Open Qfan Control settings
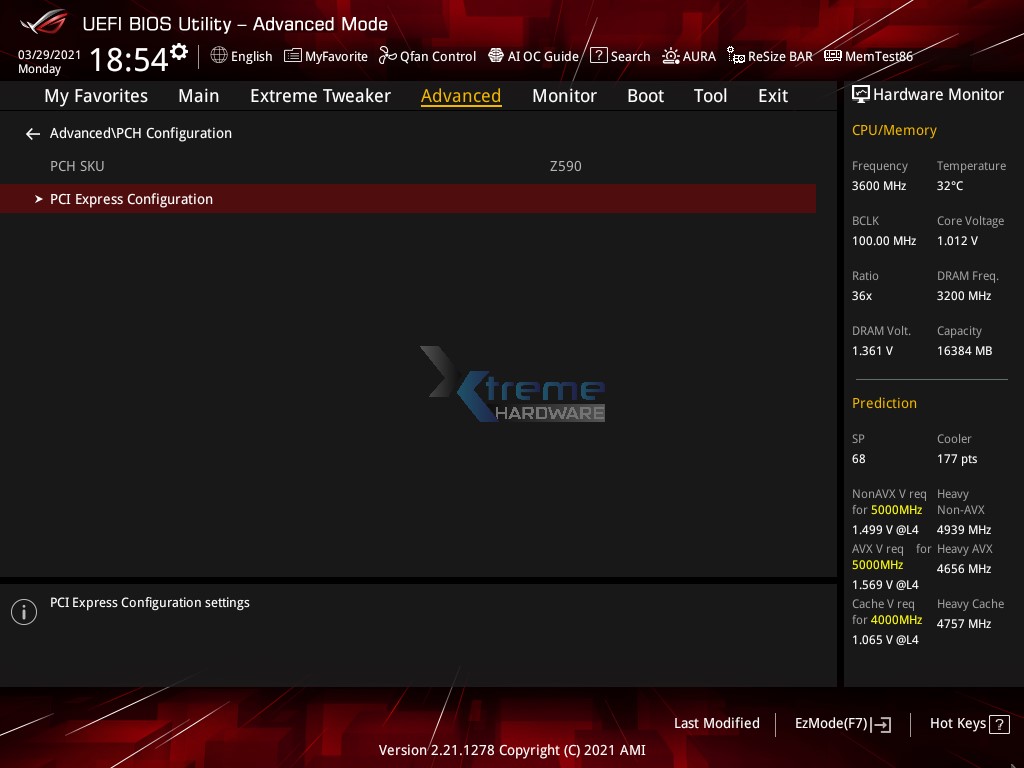Viewport: 1024px width, 768px height. click(x=428, y=56)
